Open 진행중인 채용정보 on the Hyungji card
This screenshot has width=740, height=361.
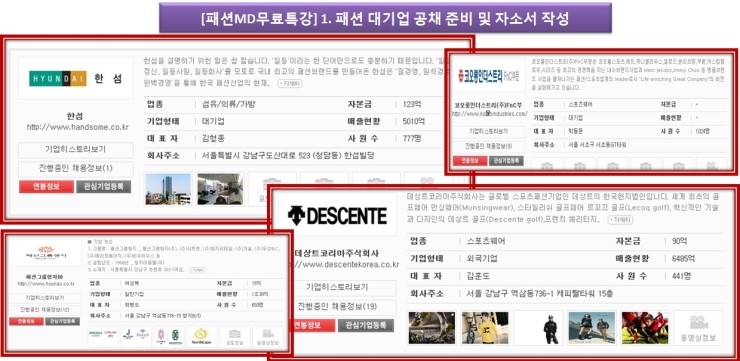tap(45, 310)
